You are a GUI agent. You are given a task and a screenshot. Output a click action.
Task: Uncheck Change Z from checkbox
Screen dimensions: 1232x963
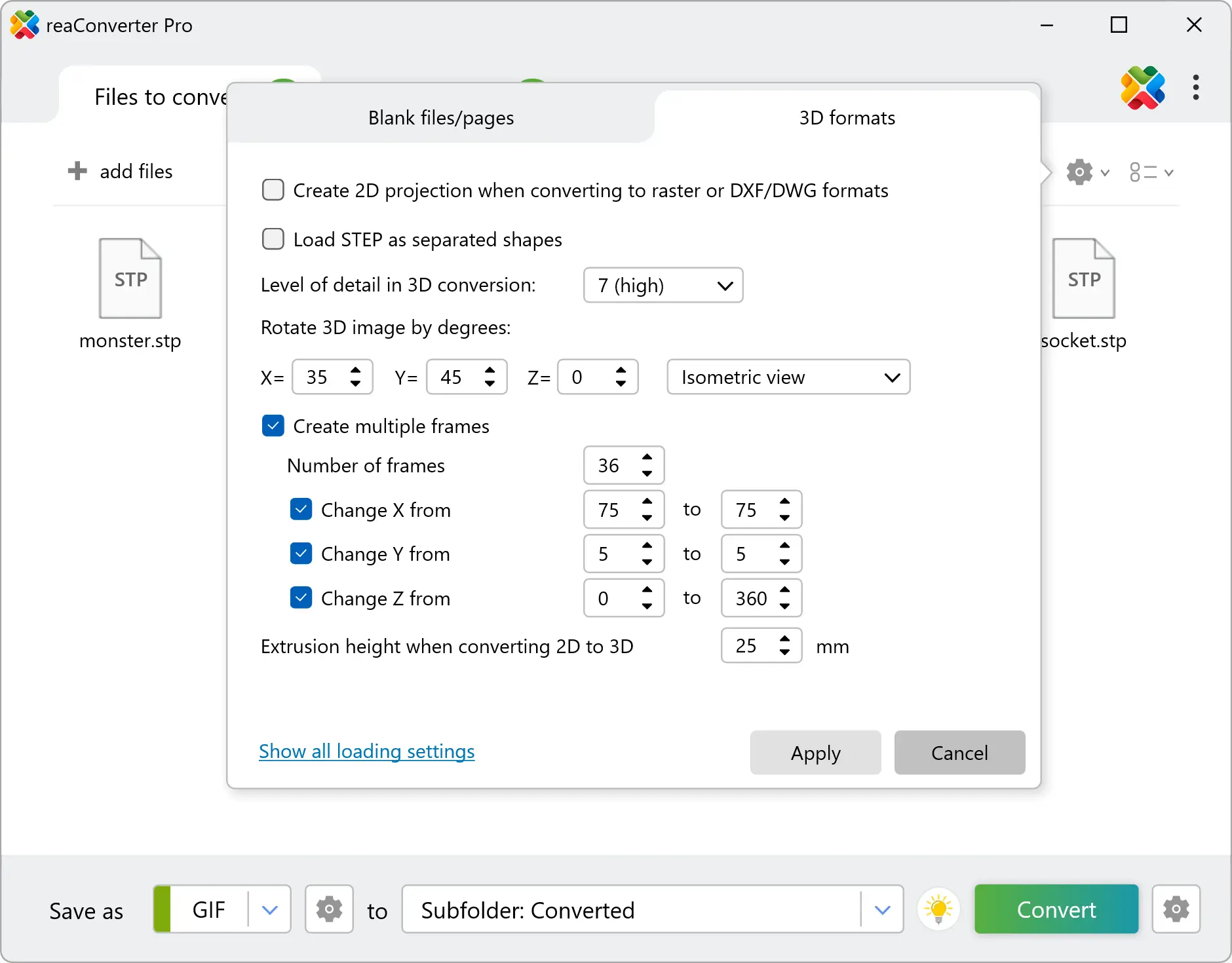click(301, 597)
